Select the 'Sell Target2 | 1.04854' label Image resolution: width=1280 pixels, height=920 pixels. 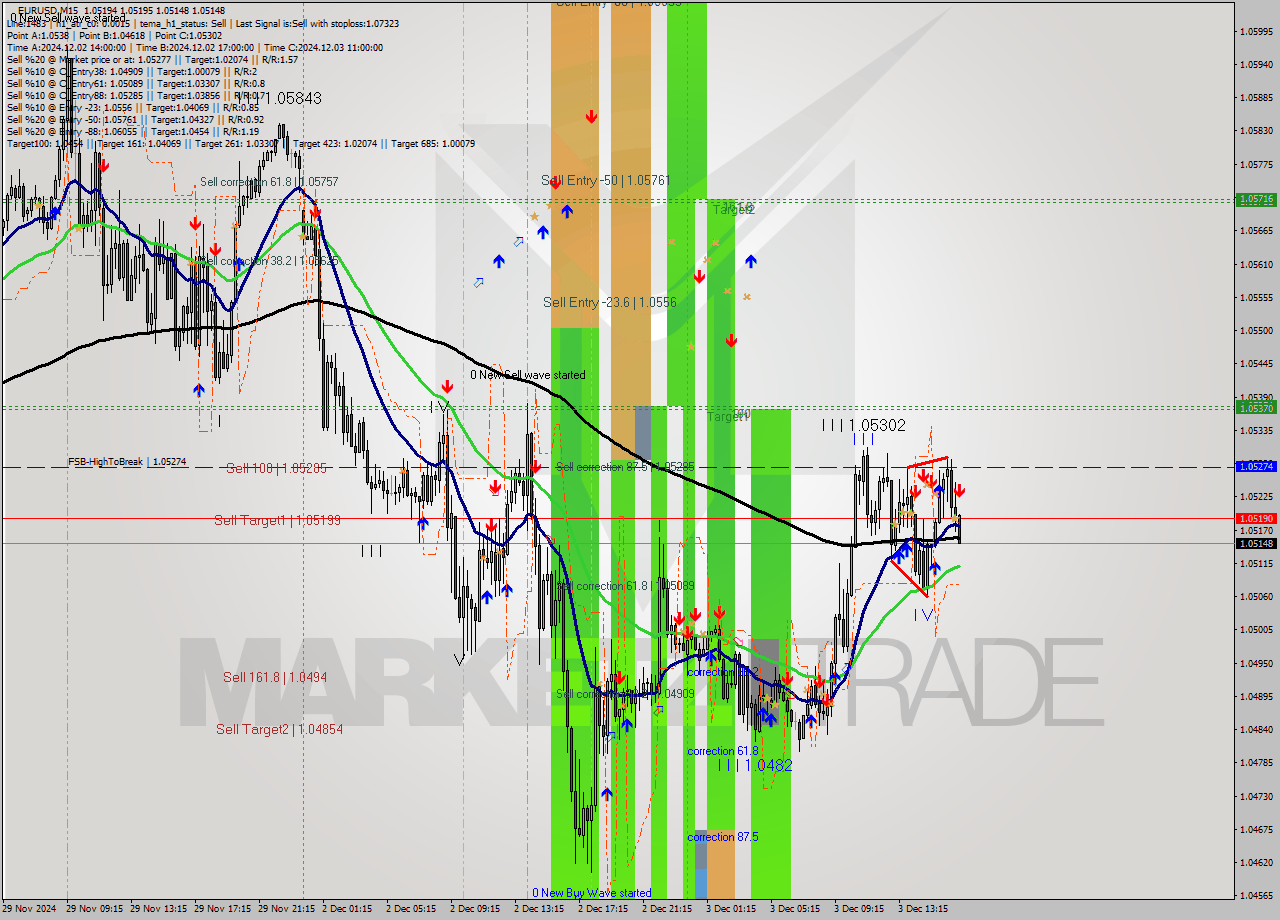(x=279, y=729)
